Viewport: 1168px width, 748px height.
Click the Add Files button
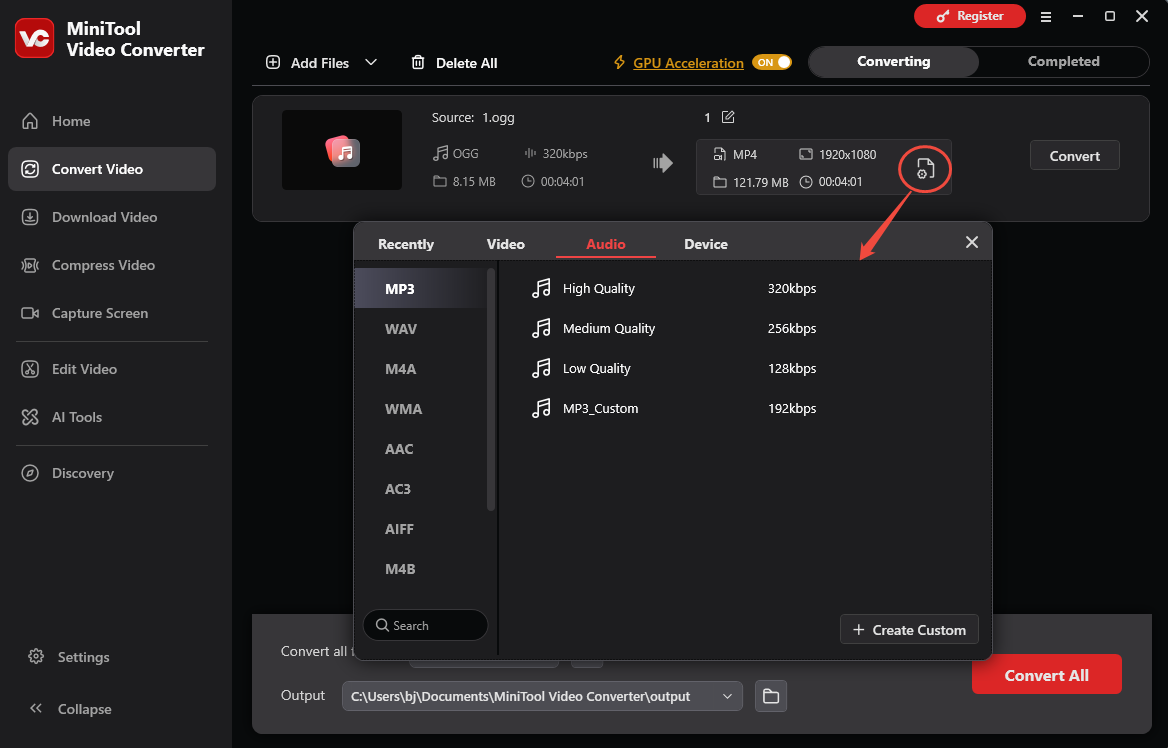point(307,63)
